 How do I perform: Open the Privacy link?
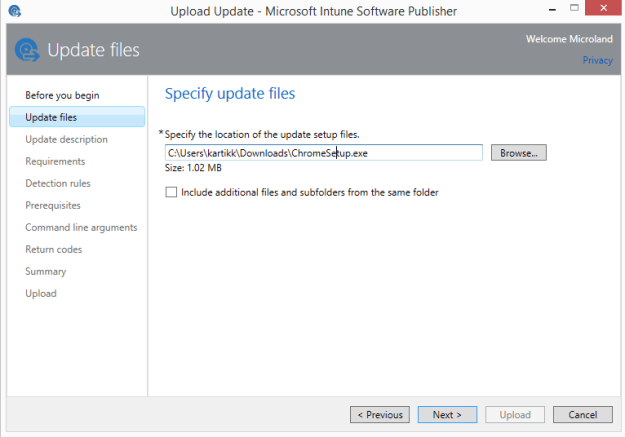pyautogui.click(x=597, y=60)
